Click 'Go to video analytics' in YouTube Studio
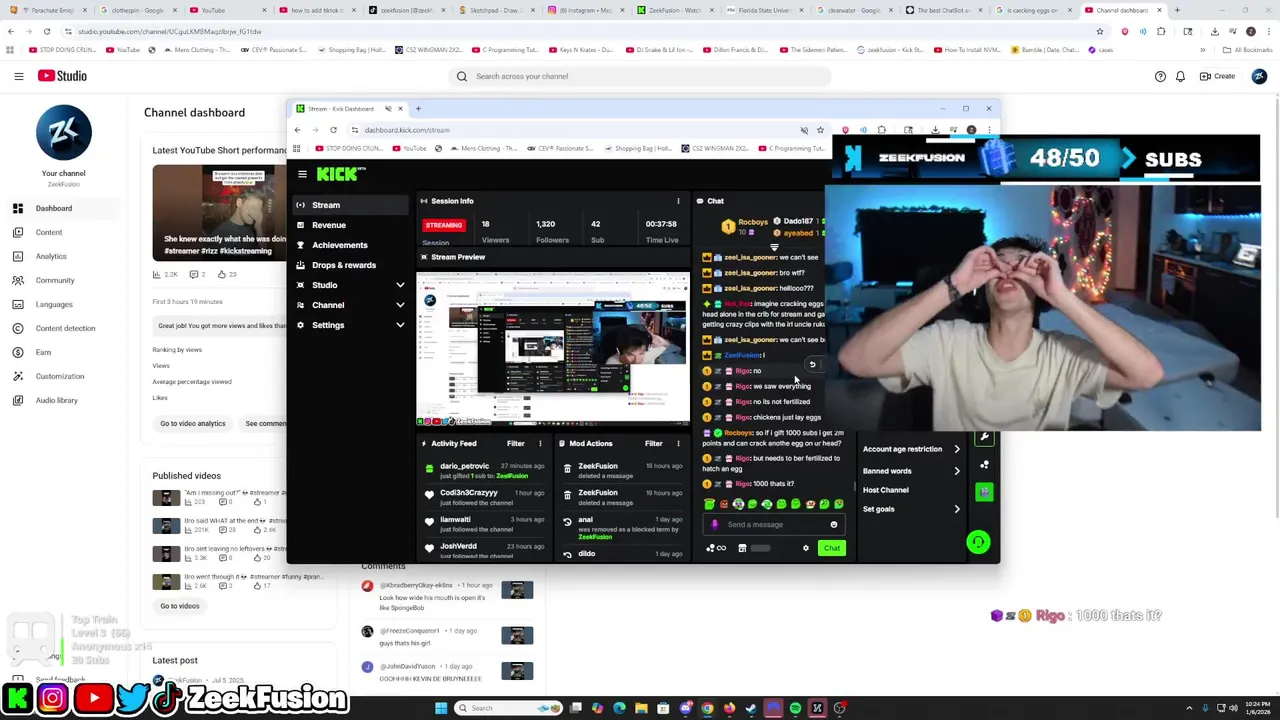Viewport: 1280px width, 720px height. coord(193,423)
